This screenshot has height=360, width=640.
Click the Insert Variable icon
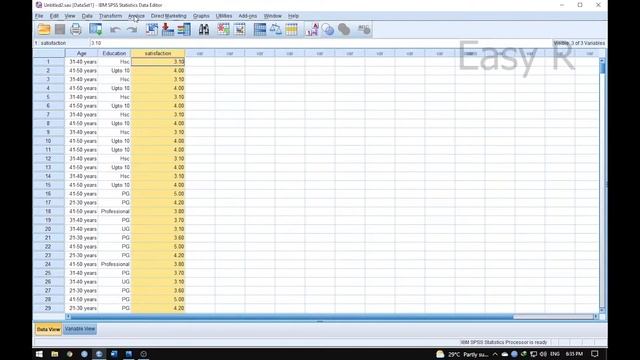[x=240, y=29]
